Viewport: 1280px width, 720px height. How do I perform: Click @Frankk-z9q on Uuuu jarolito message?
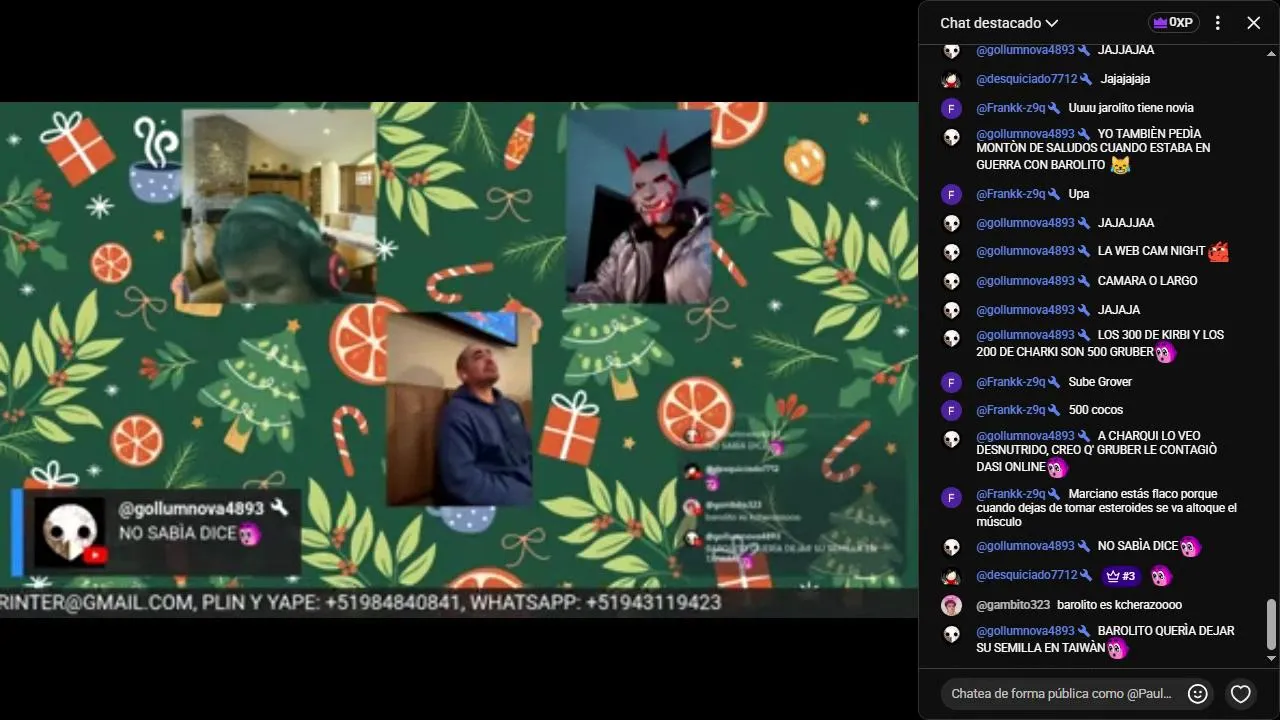tap(1010, 108)
